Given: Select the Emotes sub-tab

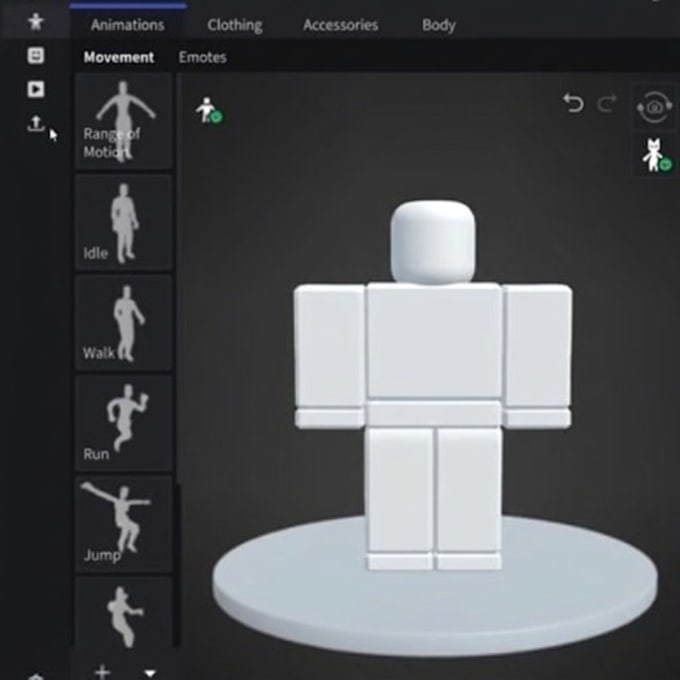Looking at the screenshot, I should coord(203,57).
